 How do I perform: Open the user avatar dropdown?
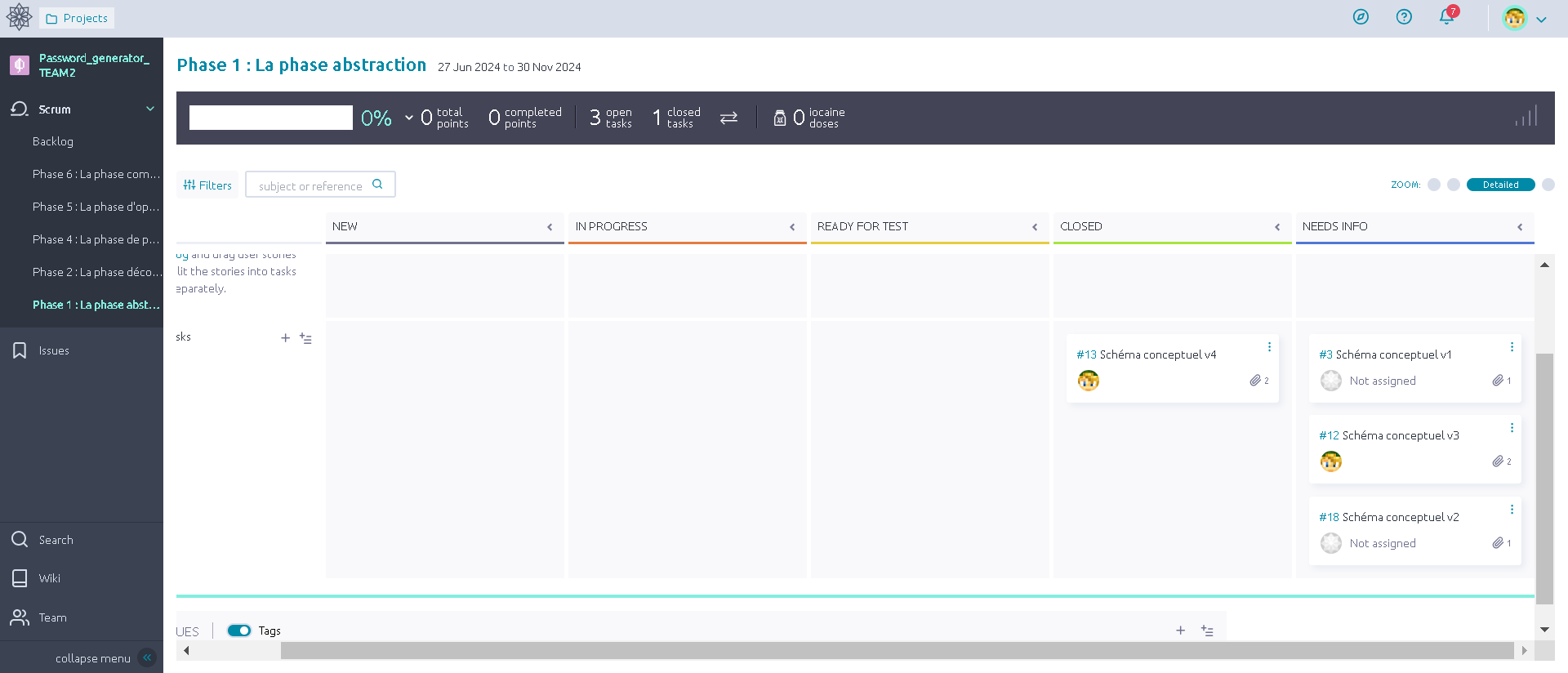coord(1524,18)
